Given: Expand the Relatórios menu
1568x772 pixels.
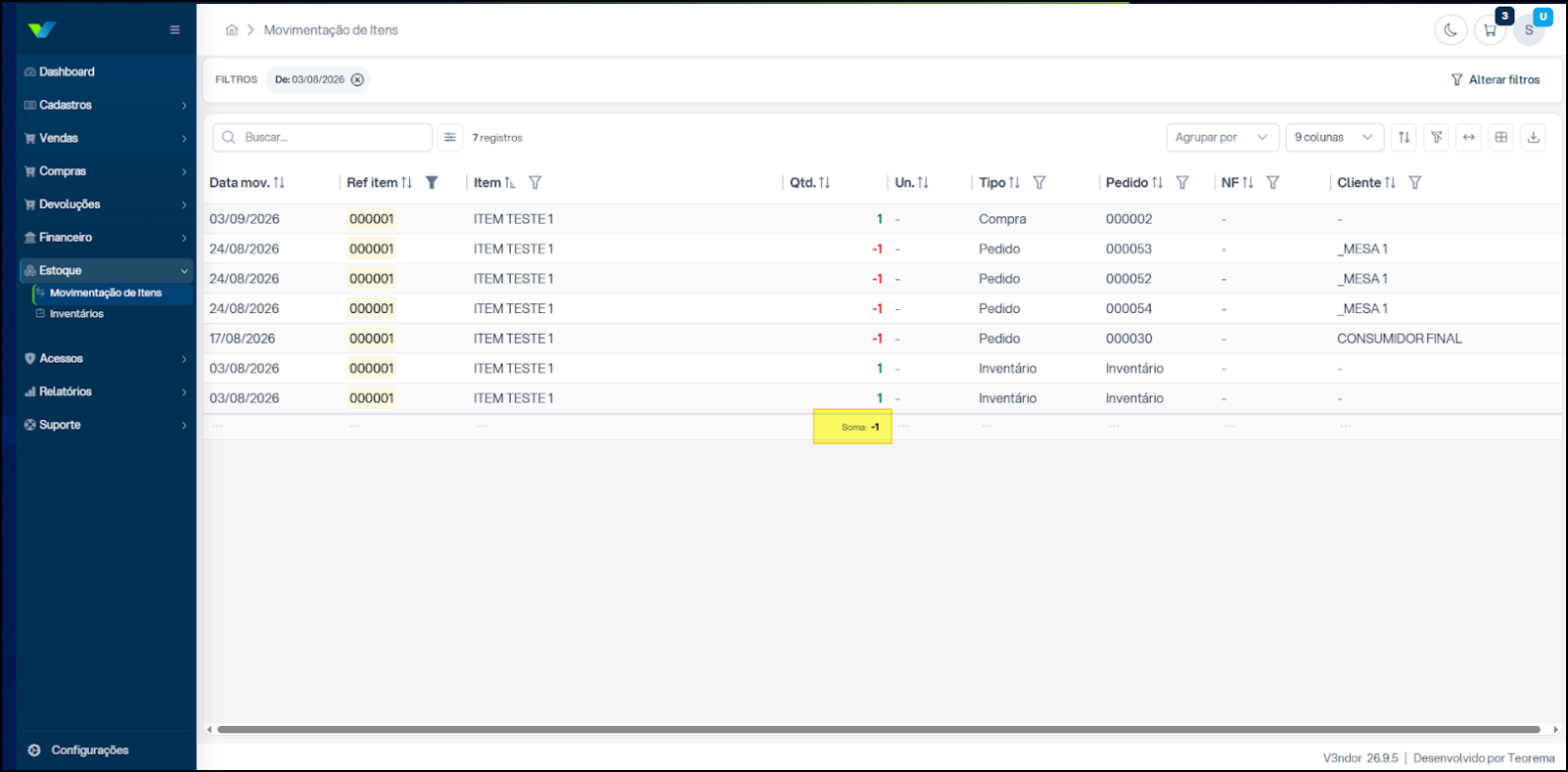Looking at the screenshot, I should point(106,392).
